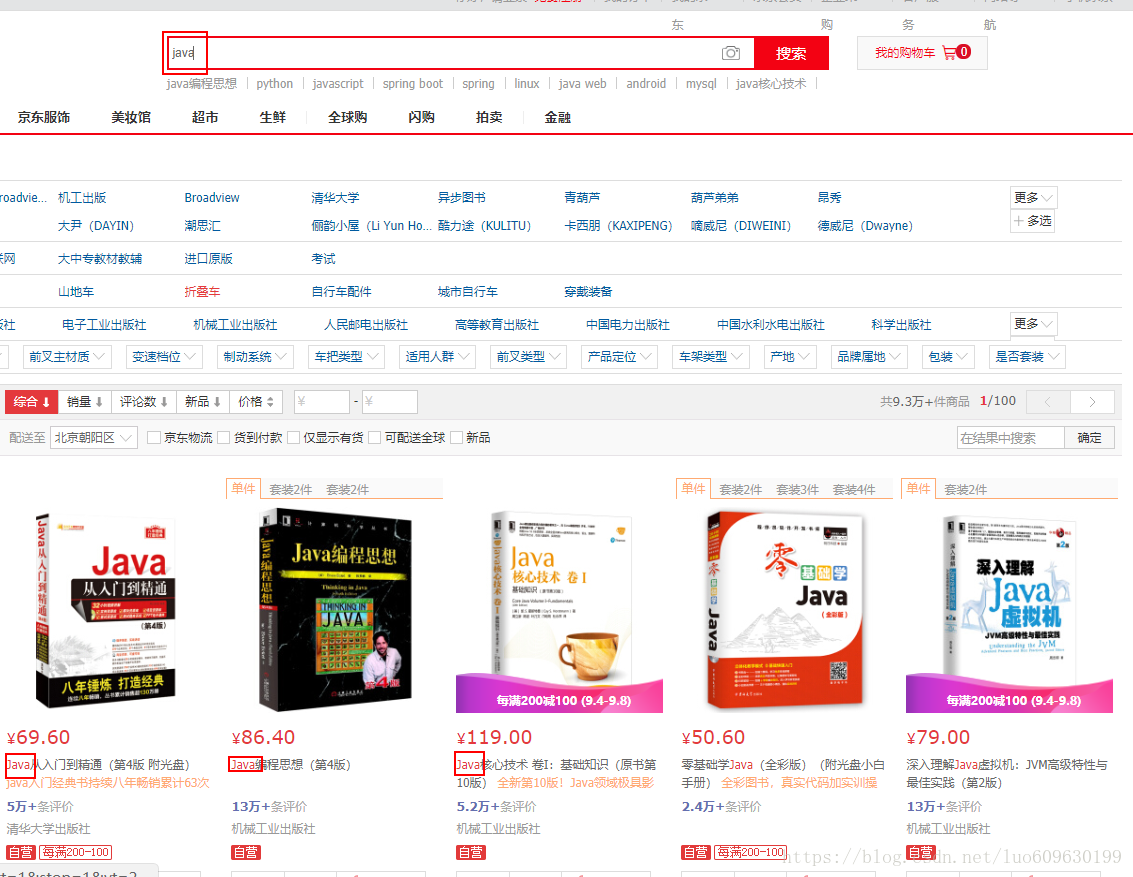Go to previous results page arrow
The height and width of the screenshot is (877, 1133).
[x=1047, y=402]
